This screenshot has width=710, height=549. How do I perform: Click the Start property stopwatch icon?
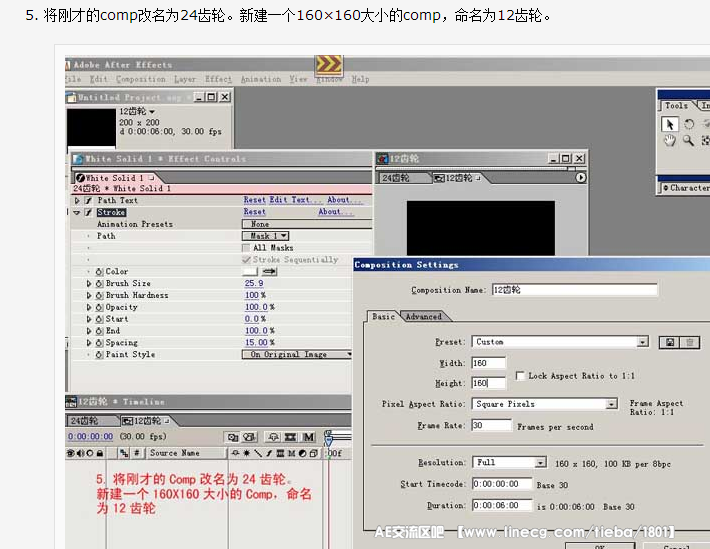(x=100, y=319)
